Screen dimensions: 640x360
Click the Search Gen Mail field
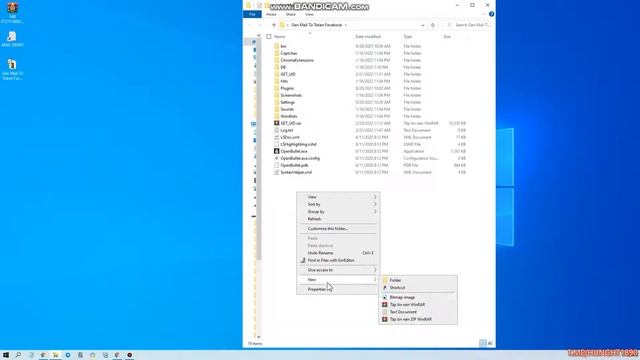coord(468,25)
